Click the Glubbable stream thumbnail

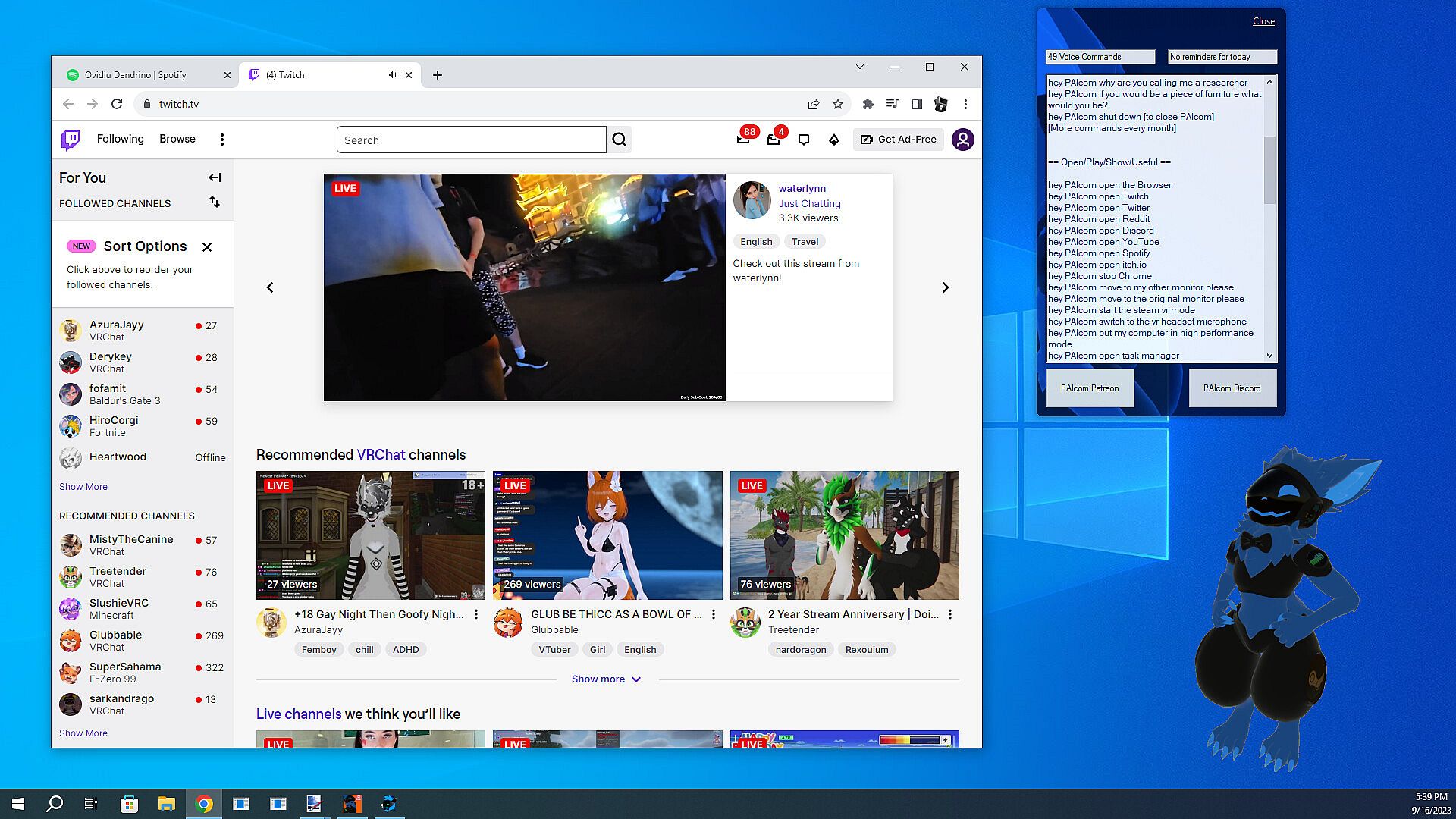click(607, 535)
